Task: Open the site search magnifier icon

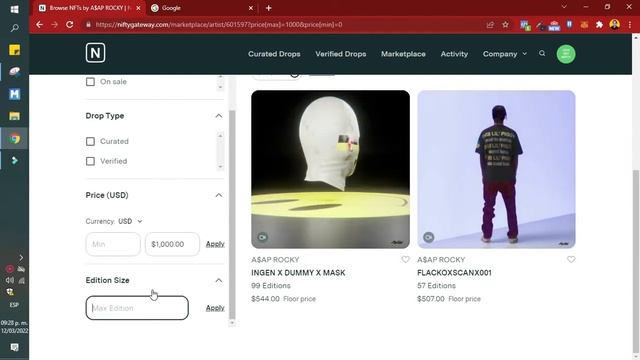Action: pos(542,53)
